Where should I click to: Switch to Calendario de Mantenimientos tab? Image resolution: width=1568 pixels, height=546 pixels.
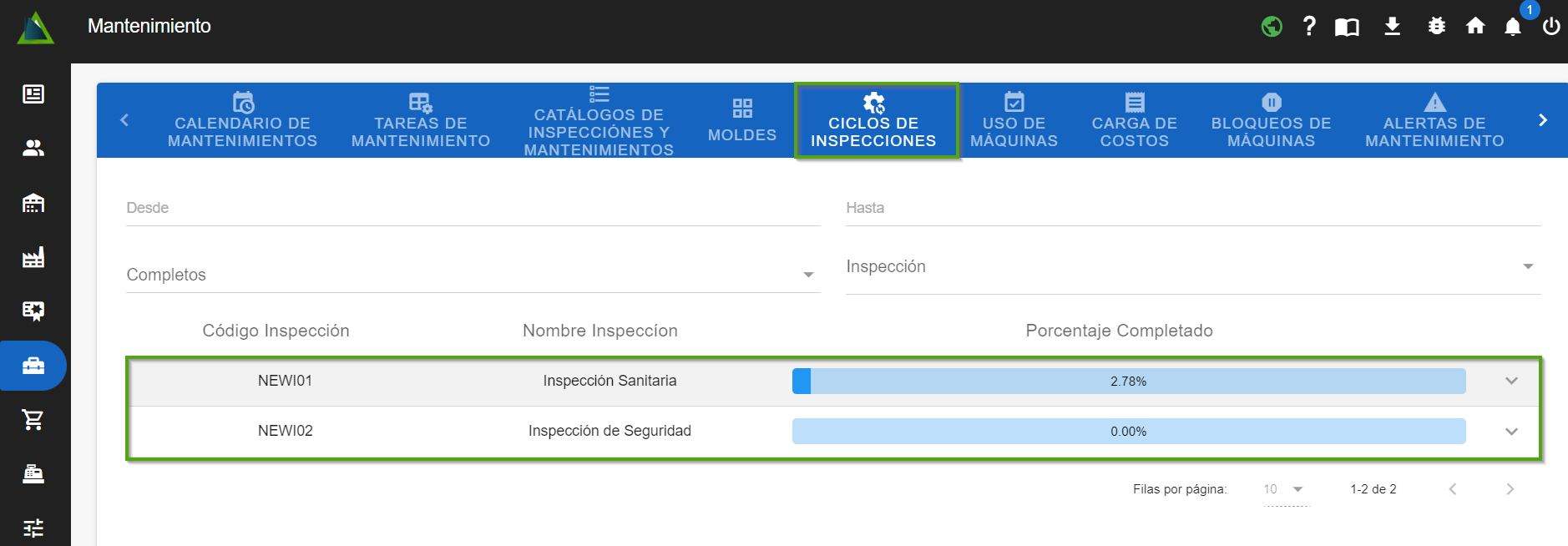pyautogui.click(x=242, y=120)
